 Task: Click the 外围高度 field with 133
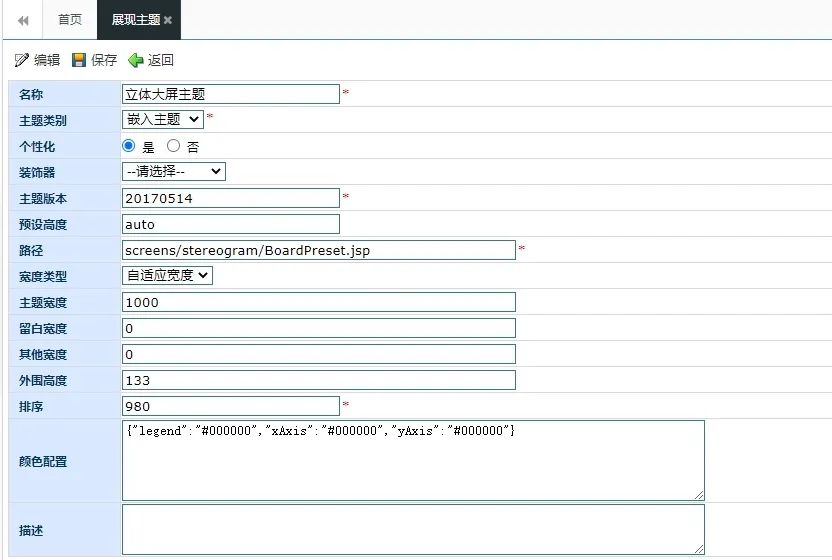[319, 380]
